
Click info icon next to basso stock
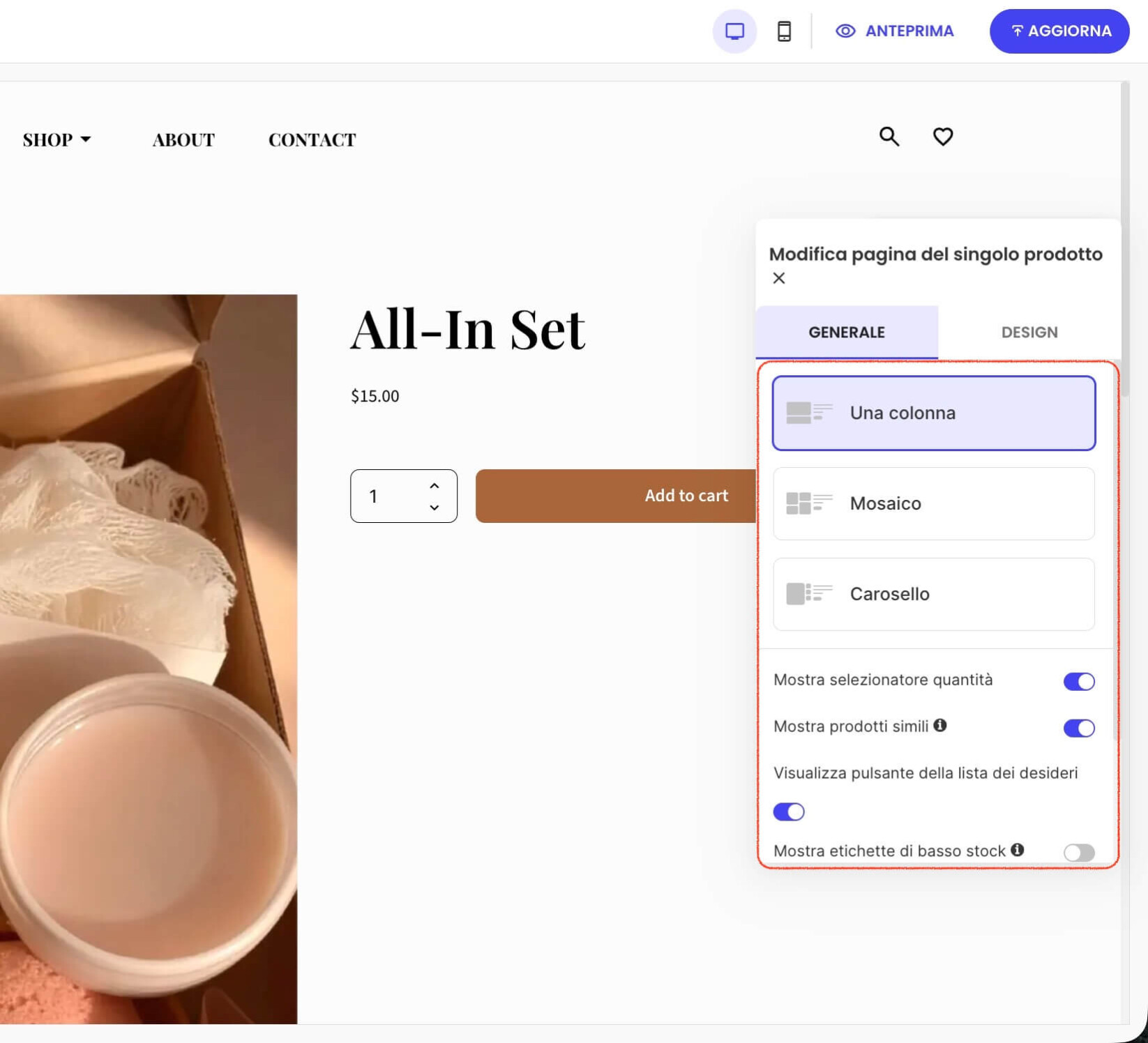click(x=1018, y=850)
